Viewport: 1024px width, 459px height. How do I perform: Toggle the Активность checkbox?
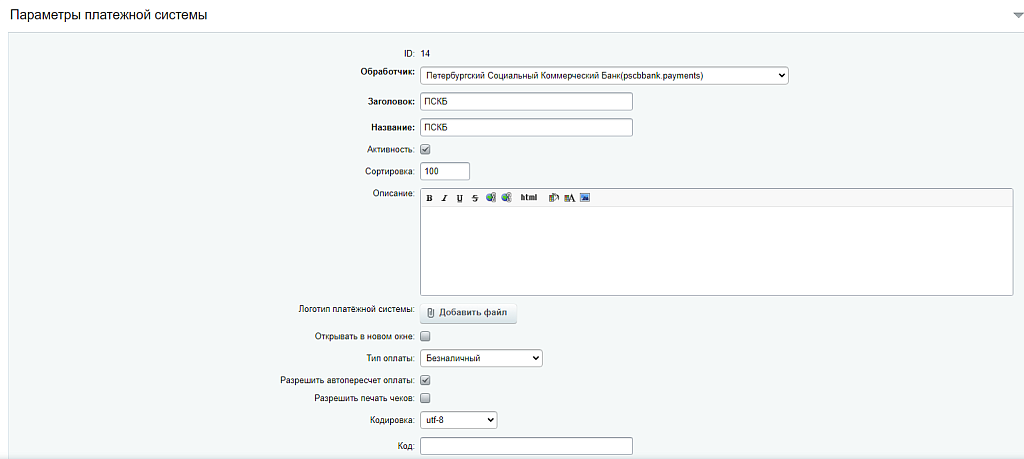pyautogui.click(x=425, y=149)
